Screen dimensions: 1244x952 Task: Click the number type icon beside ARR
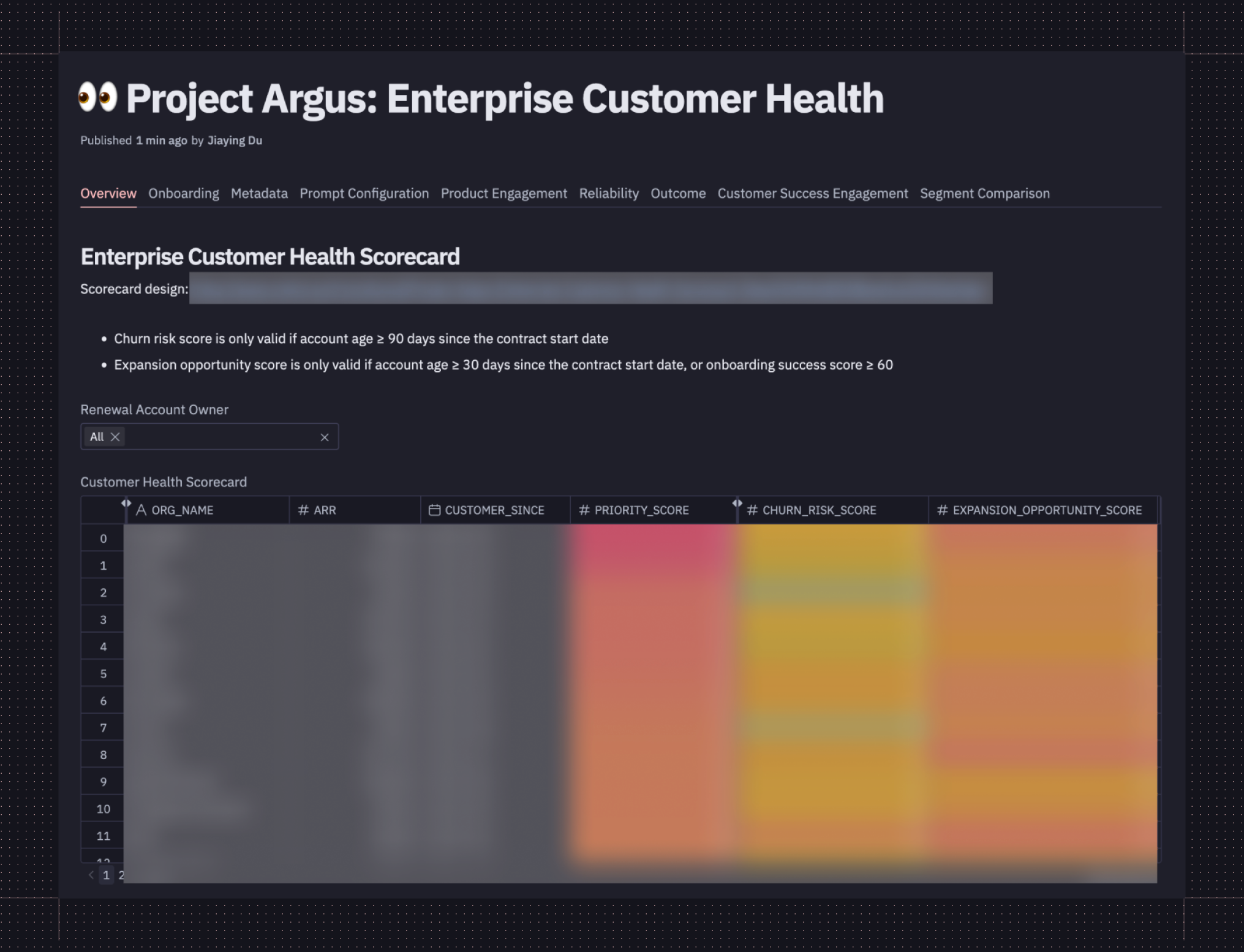pyautogui.click(x=303, y=510)
